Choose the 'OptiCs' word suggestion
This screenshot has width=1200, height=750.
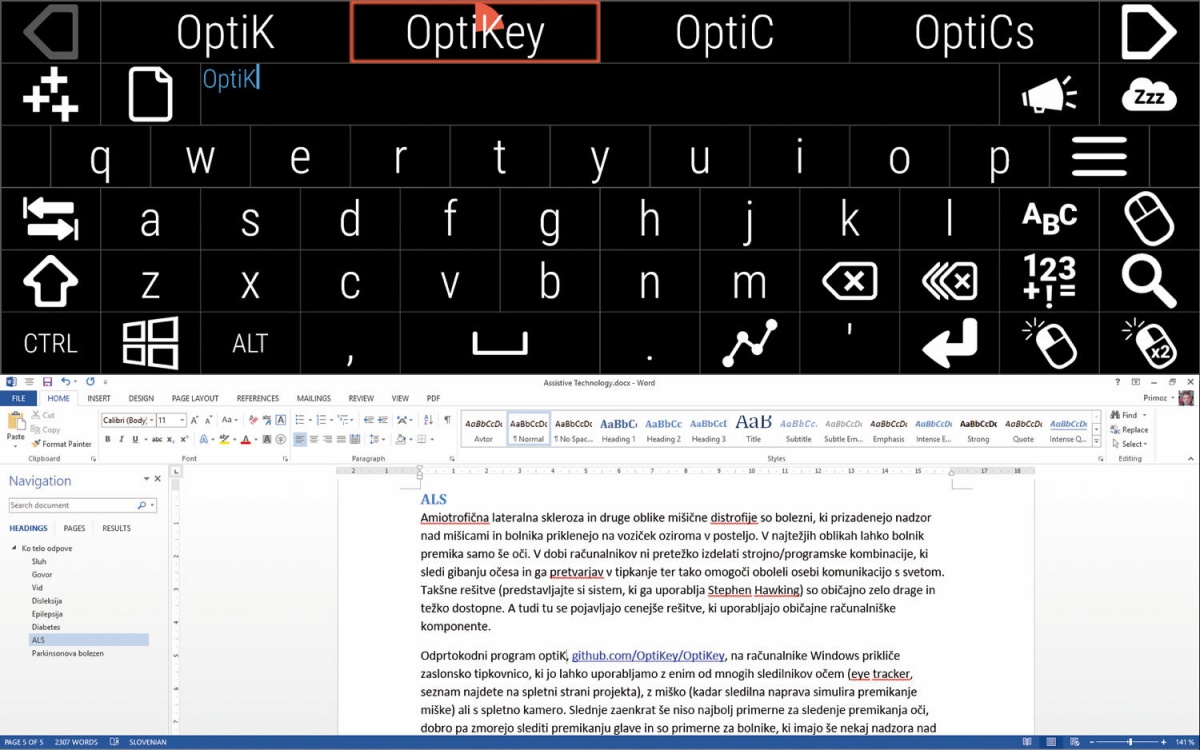point(974,32)
